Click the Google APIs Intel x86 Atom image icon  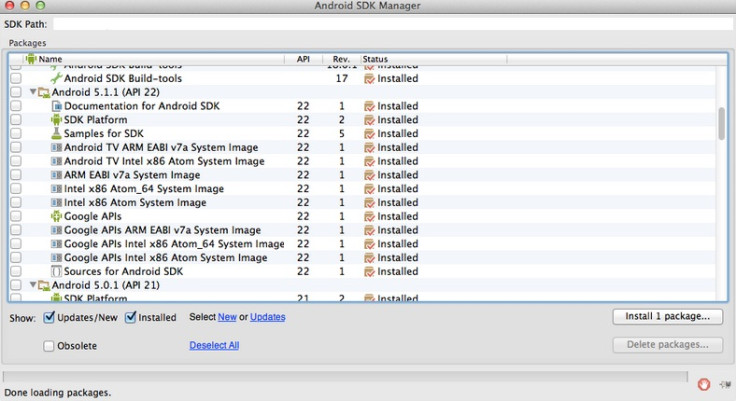click(x=56, y=258)
